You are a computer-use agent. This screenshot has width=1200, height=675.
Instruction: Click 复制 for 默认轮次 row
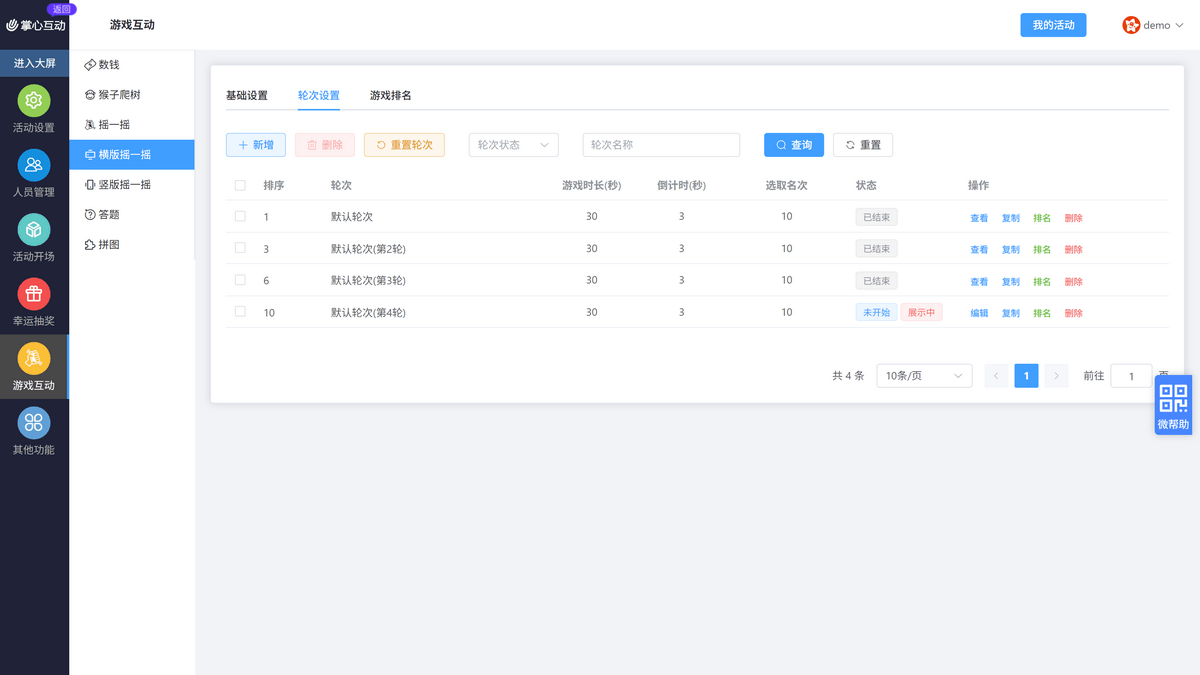(x=1011, y=218)
